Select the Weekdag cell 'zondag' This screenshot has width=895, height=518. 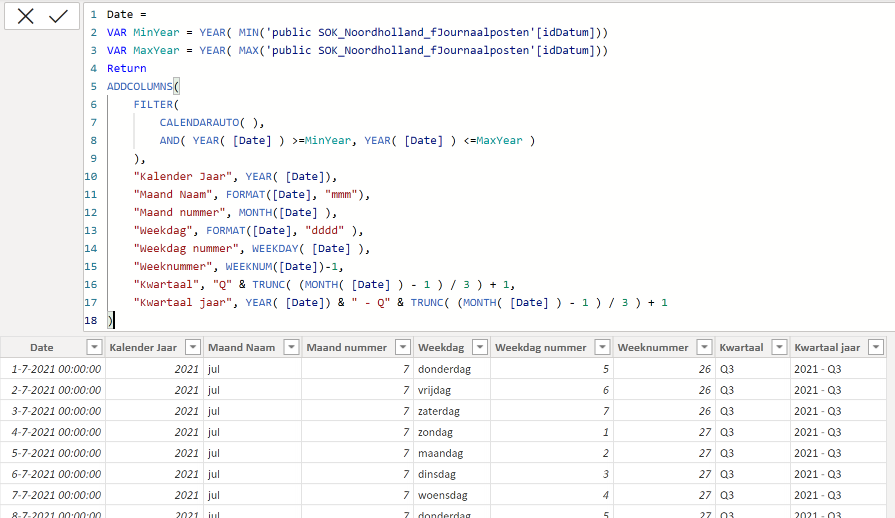[x=452, y=432]
